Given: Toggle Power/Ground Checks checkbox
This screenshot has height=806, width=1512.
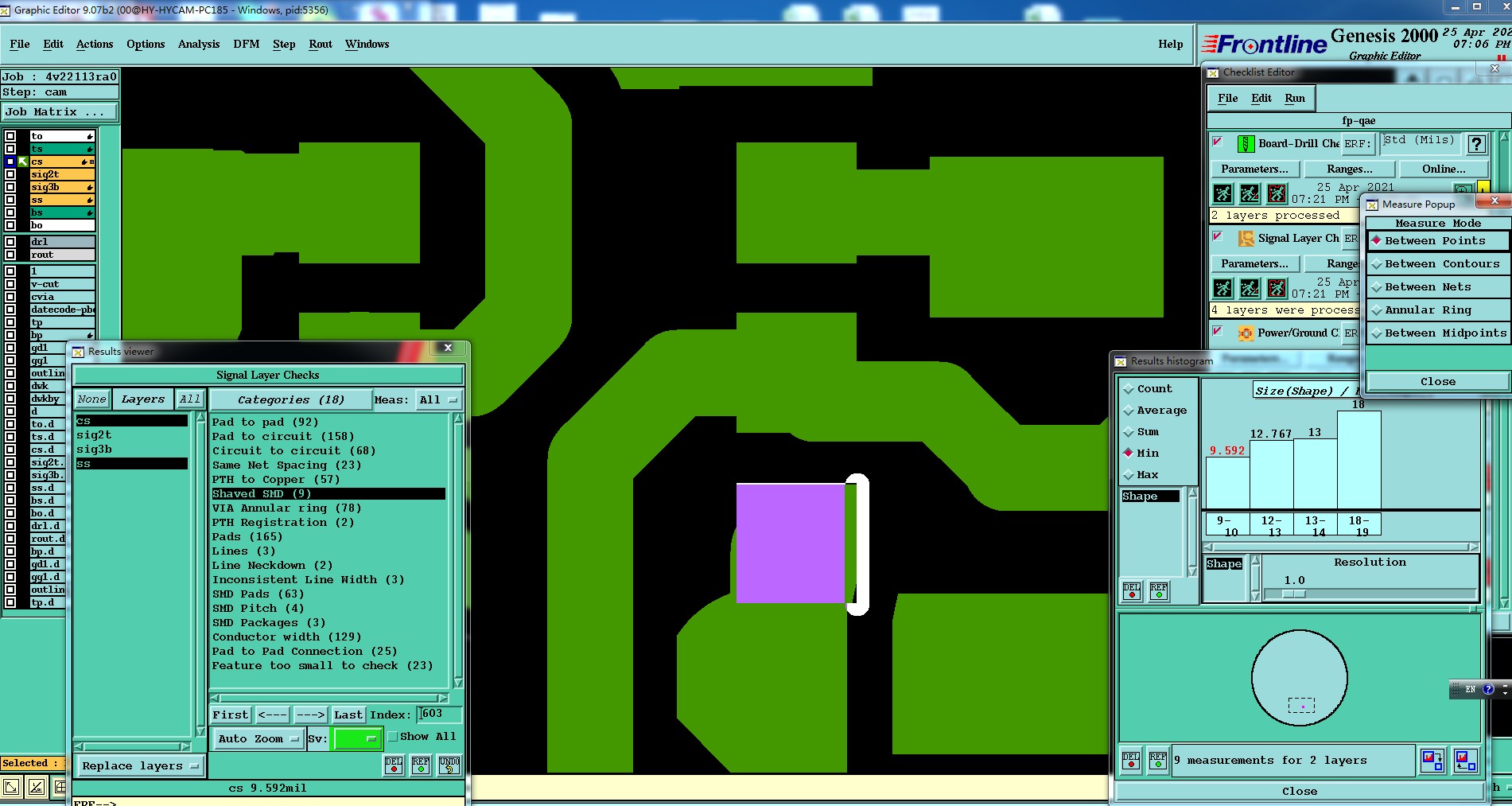Looking at the screenshot, I should point(1218,331).
